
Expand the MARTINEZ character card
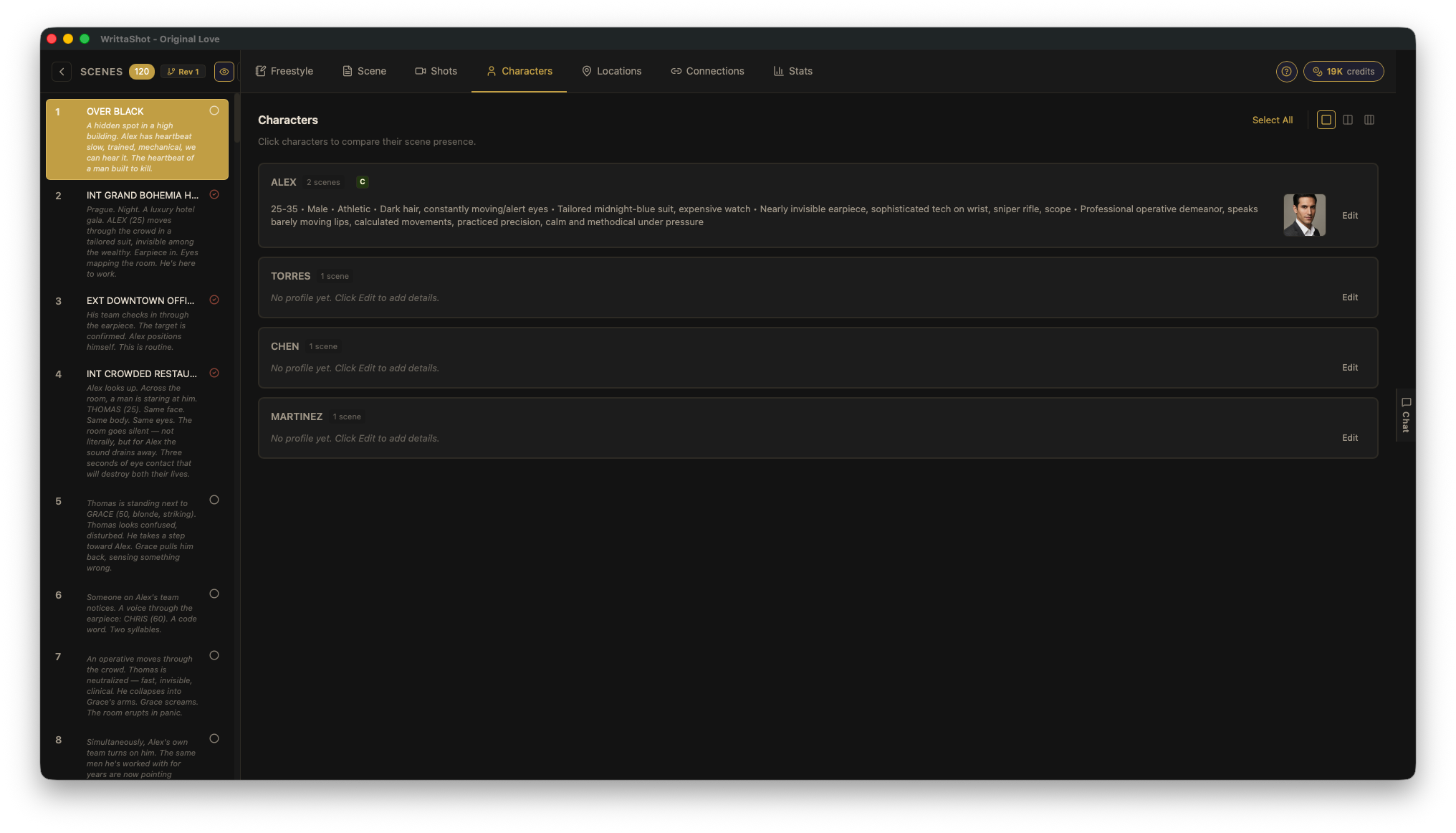(297, 416)
